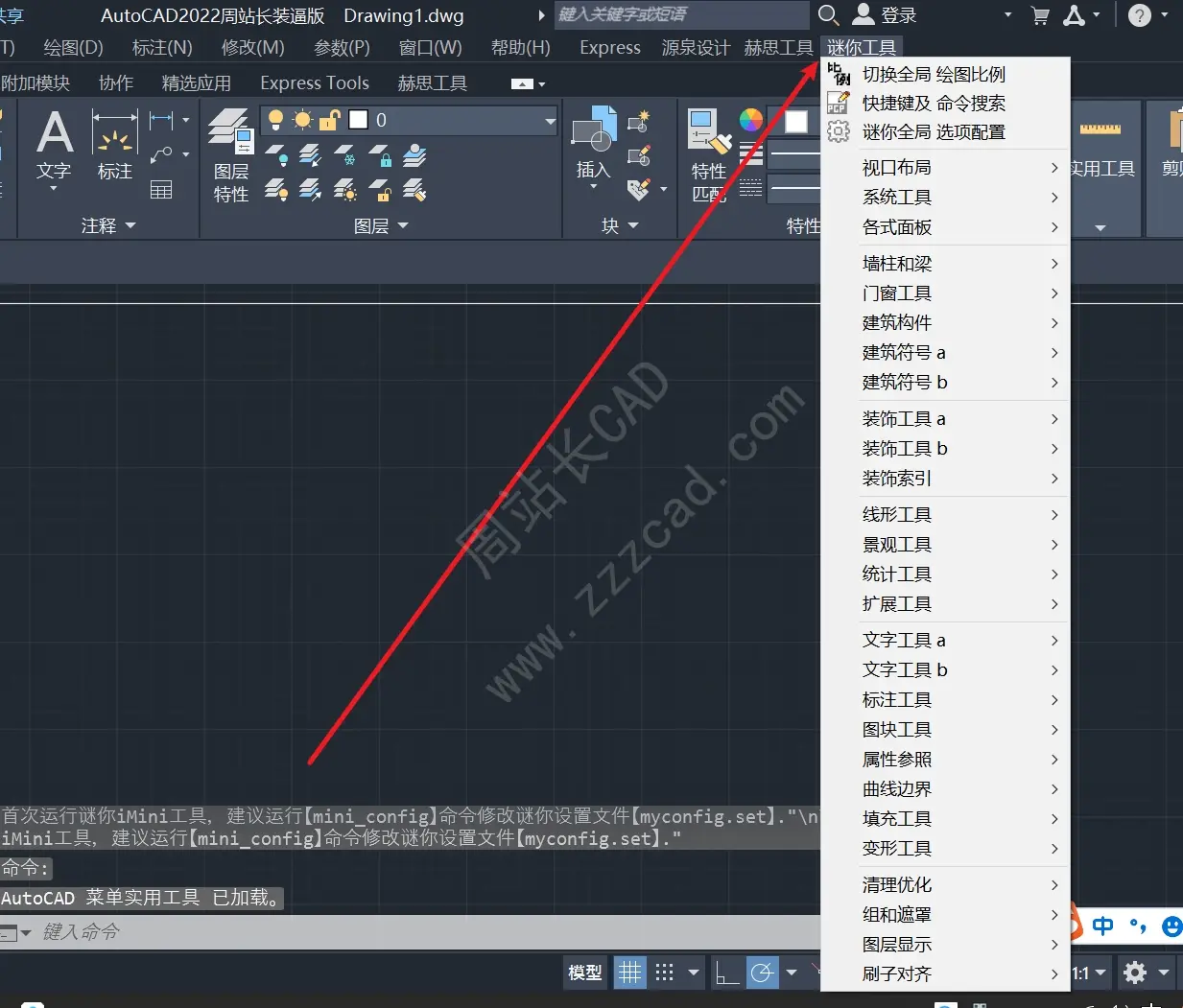Toggle the grid display in status bar
The height and width of the screenshot is (1008, 1183).
click(629, 973)
